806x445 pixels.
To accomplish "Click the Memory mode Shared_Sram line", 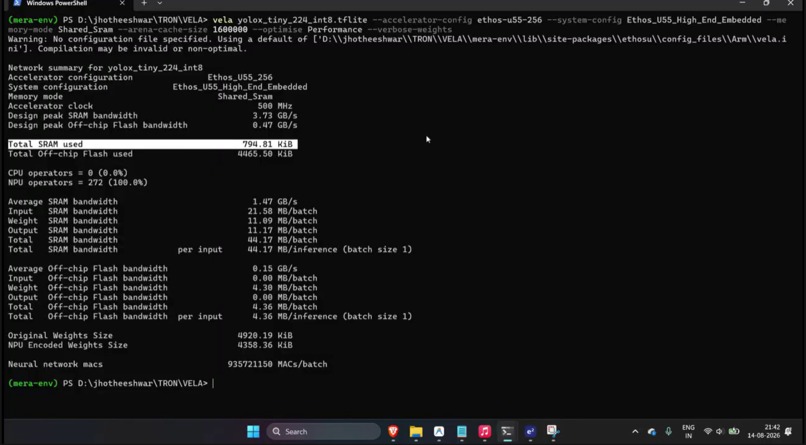I will [140, 97].
